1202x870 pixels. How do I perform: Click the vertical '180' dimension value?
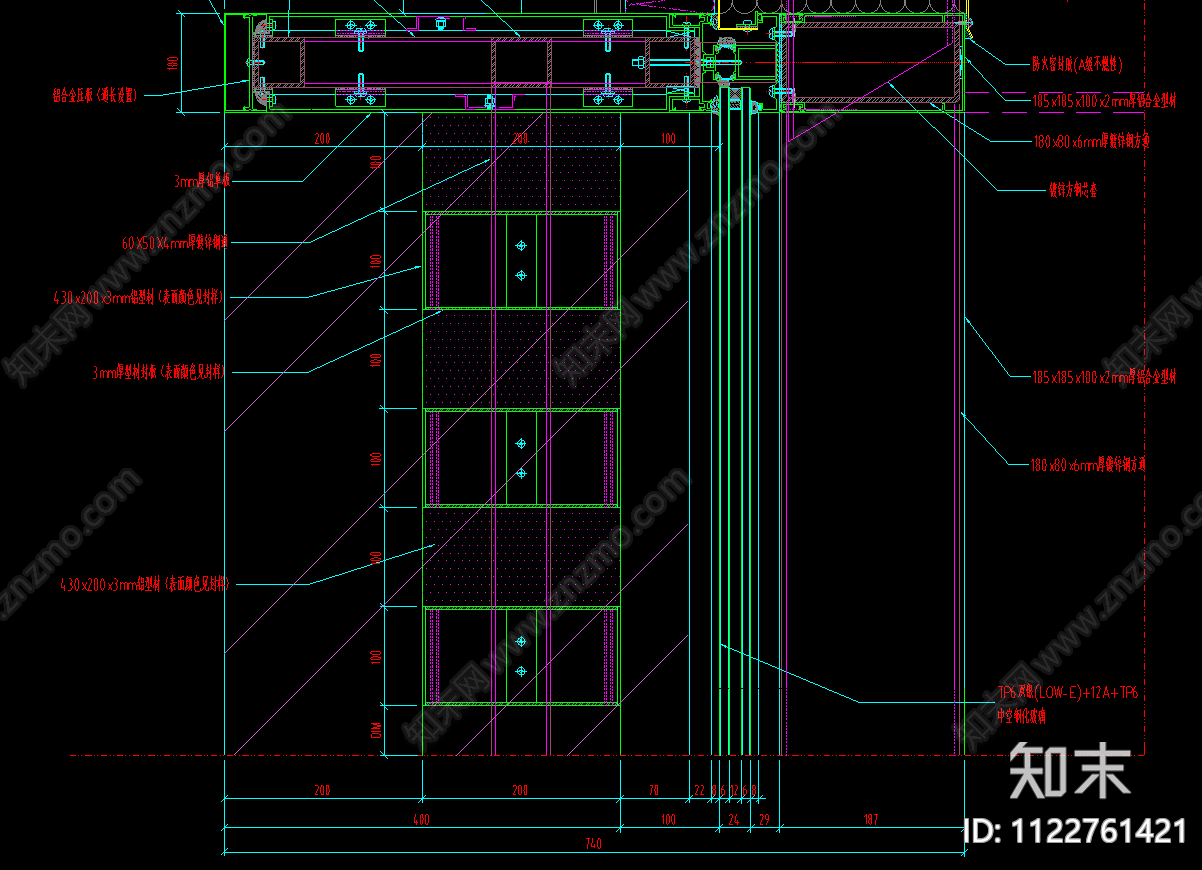click(173, 63)
